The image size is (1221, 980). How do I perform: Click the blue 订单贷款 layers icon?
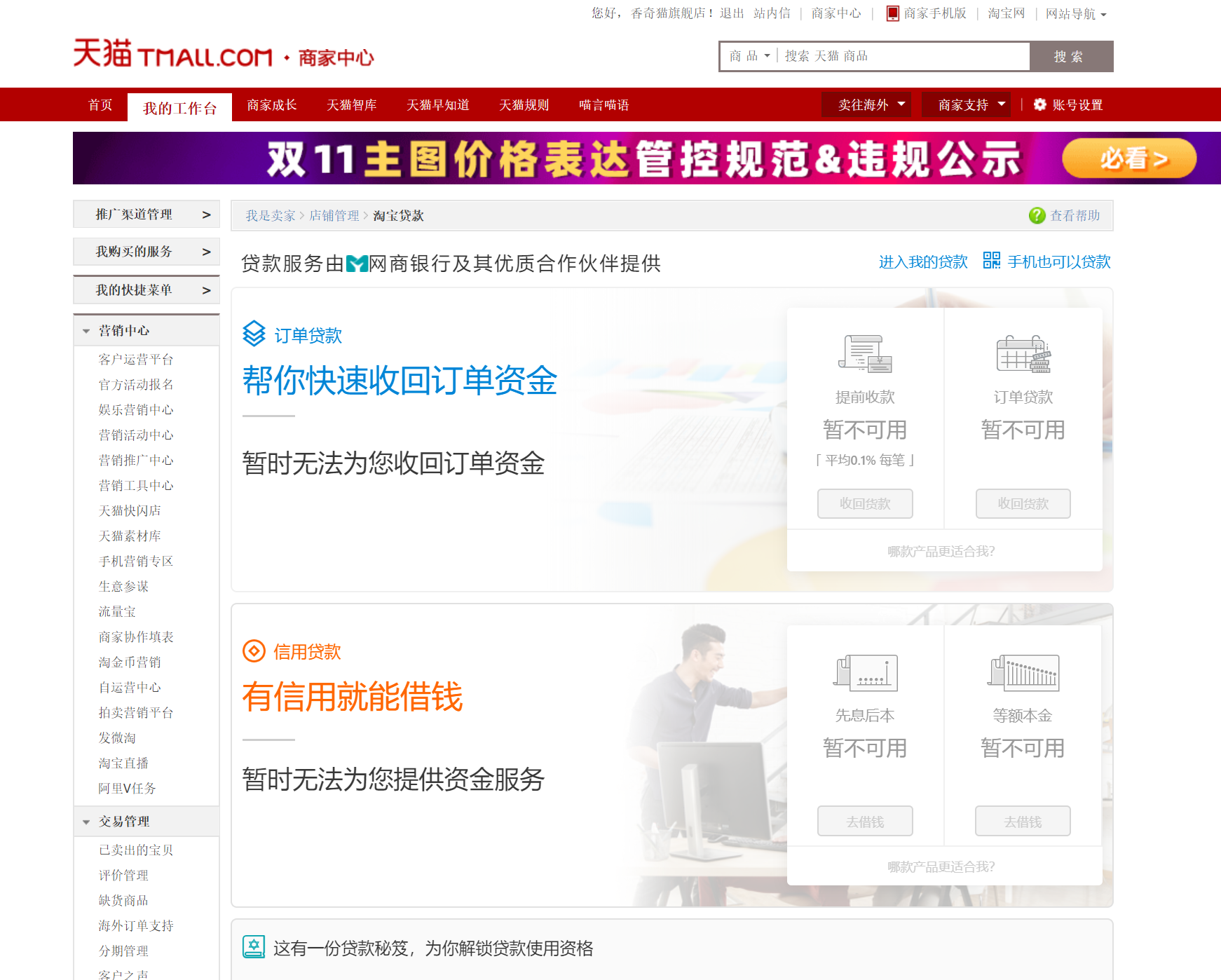coord(254,334)
